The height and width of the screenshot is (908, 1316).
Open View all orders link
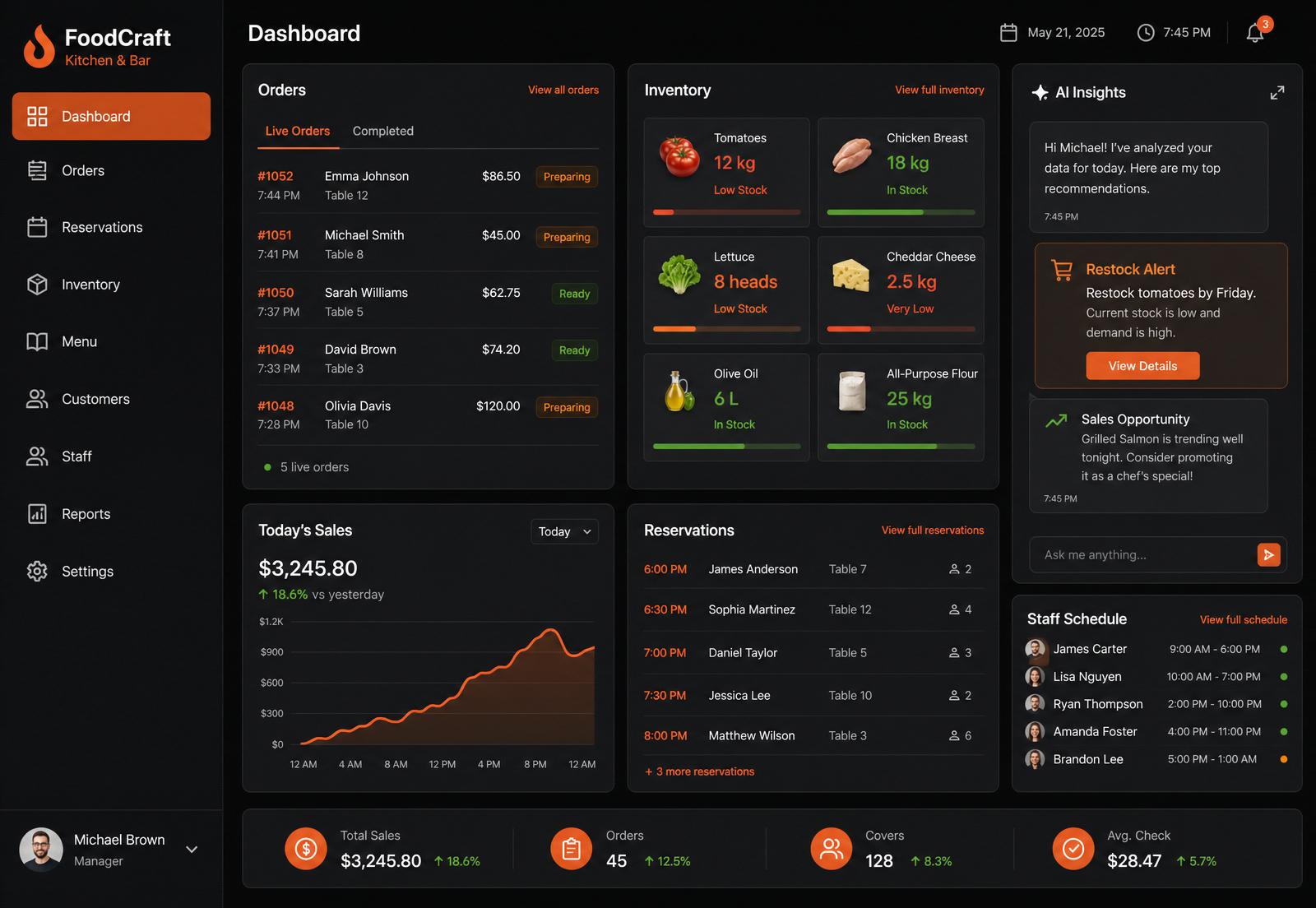pos(563,90)
